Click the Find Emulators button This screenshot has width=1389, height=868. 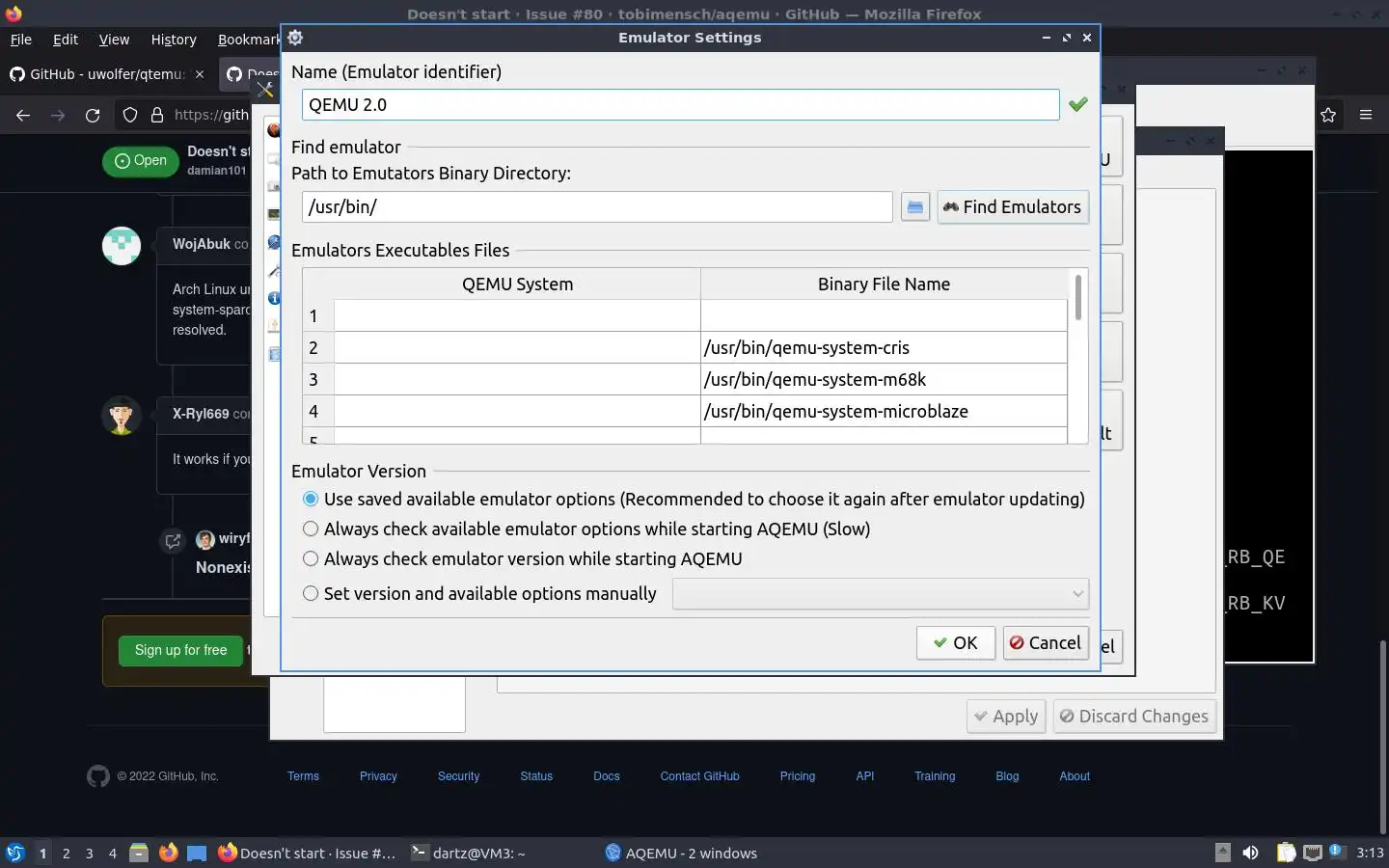click(x=1013, y=207)
